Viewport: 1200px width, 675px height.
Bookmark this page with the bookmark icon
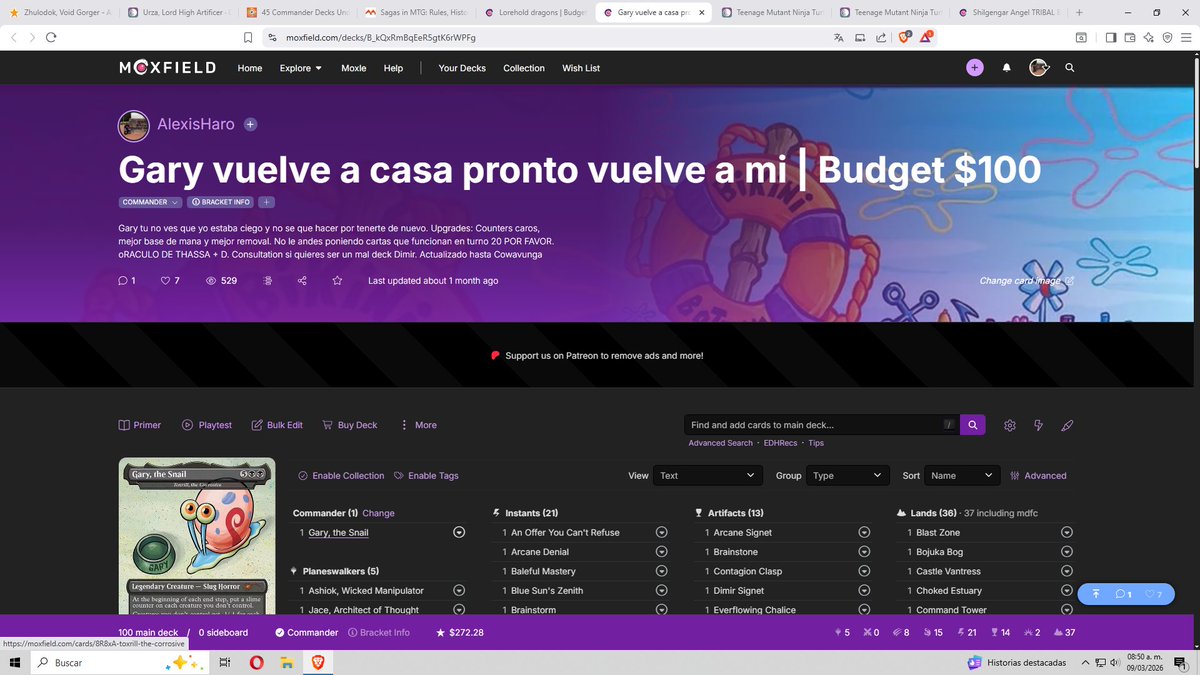click(248, 37)
